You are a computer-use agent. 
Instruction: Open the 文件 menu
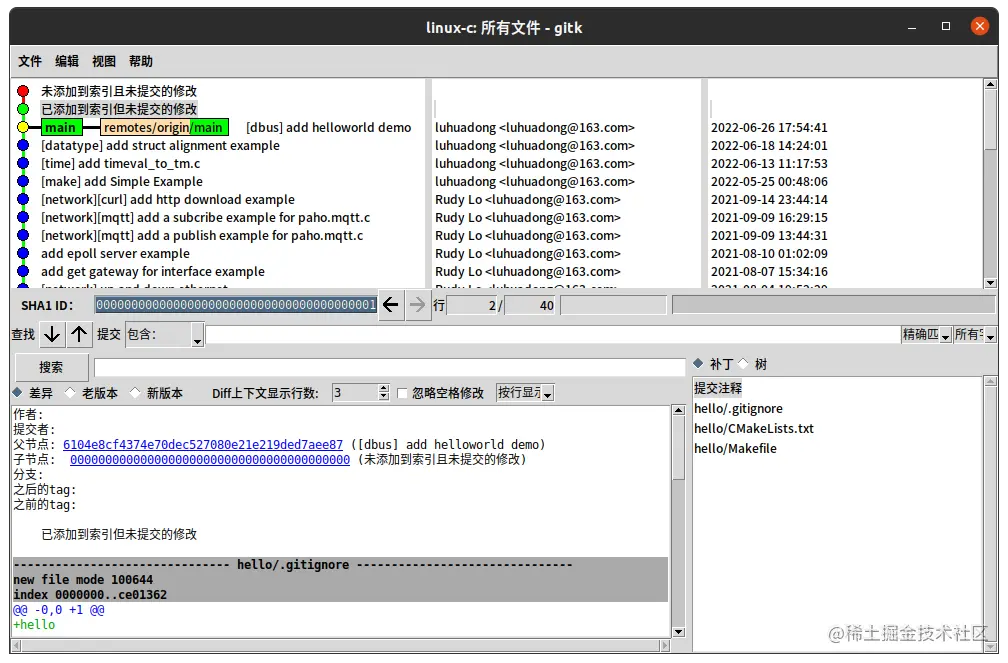click(x=30, y=61)
